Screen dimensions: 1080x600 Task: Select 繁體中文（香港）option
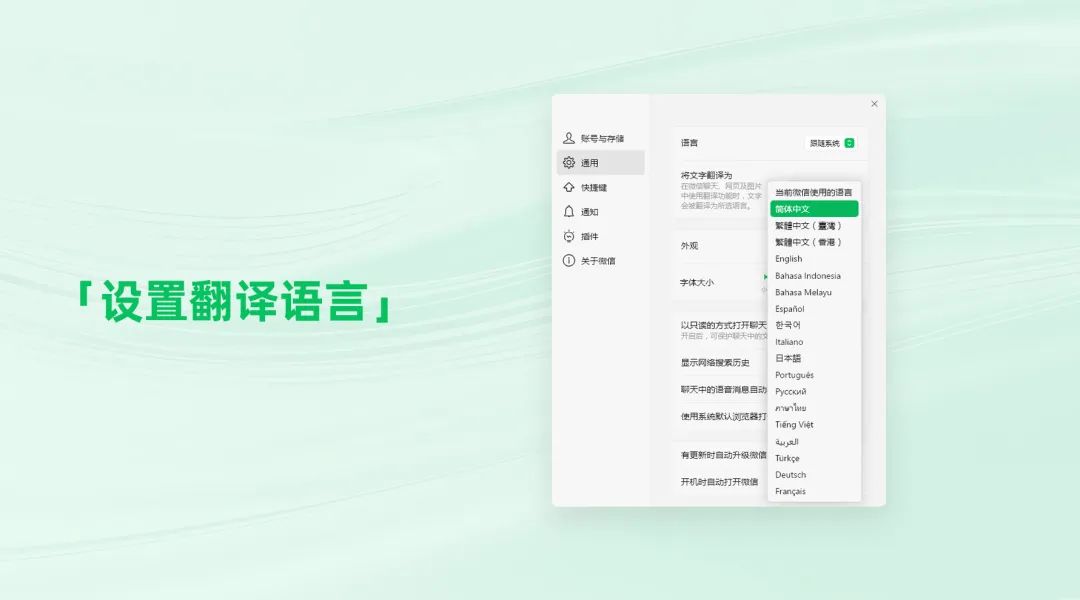(x=813, y=242)
